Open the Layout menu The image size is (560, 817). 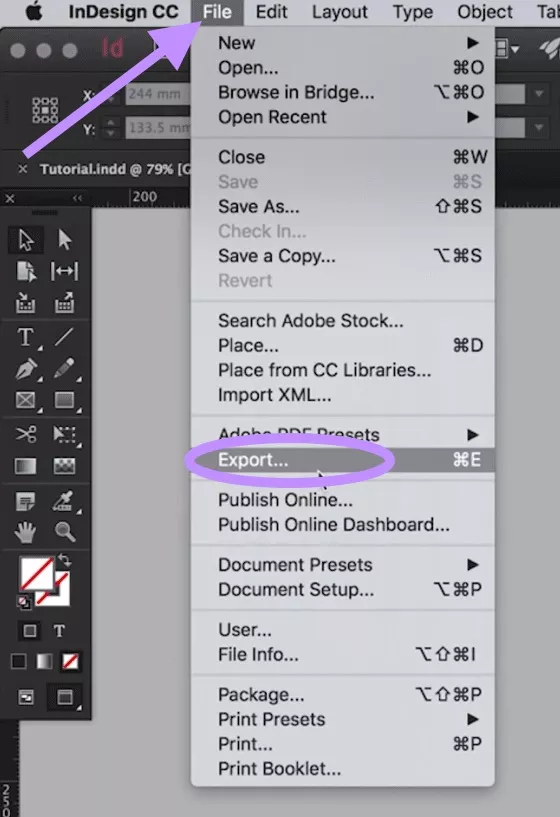pyautogui.click(x=340, y=12)
